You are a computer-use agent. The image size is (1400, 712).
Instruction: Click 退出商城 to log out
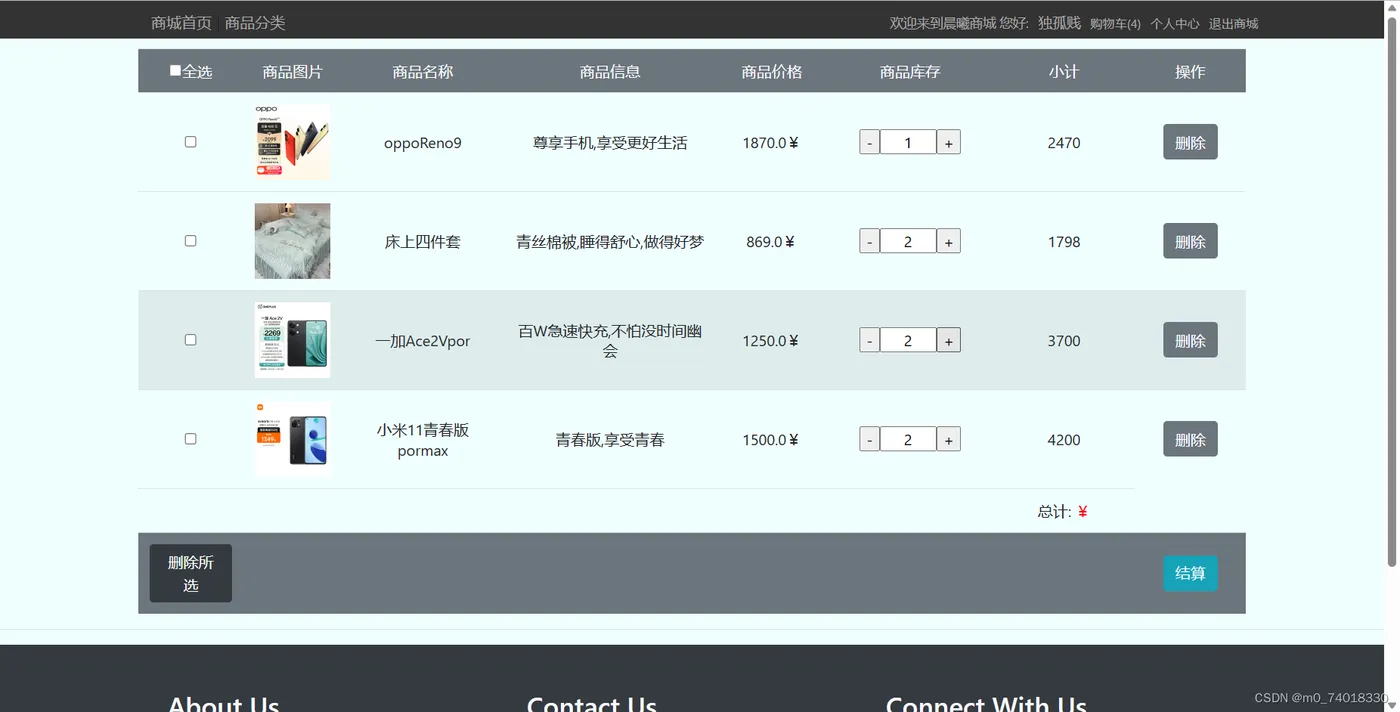[1233, 24]
